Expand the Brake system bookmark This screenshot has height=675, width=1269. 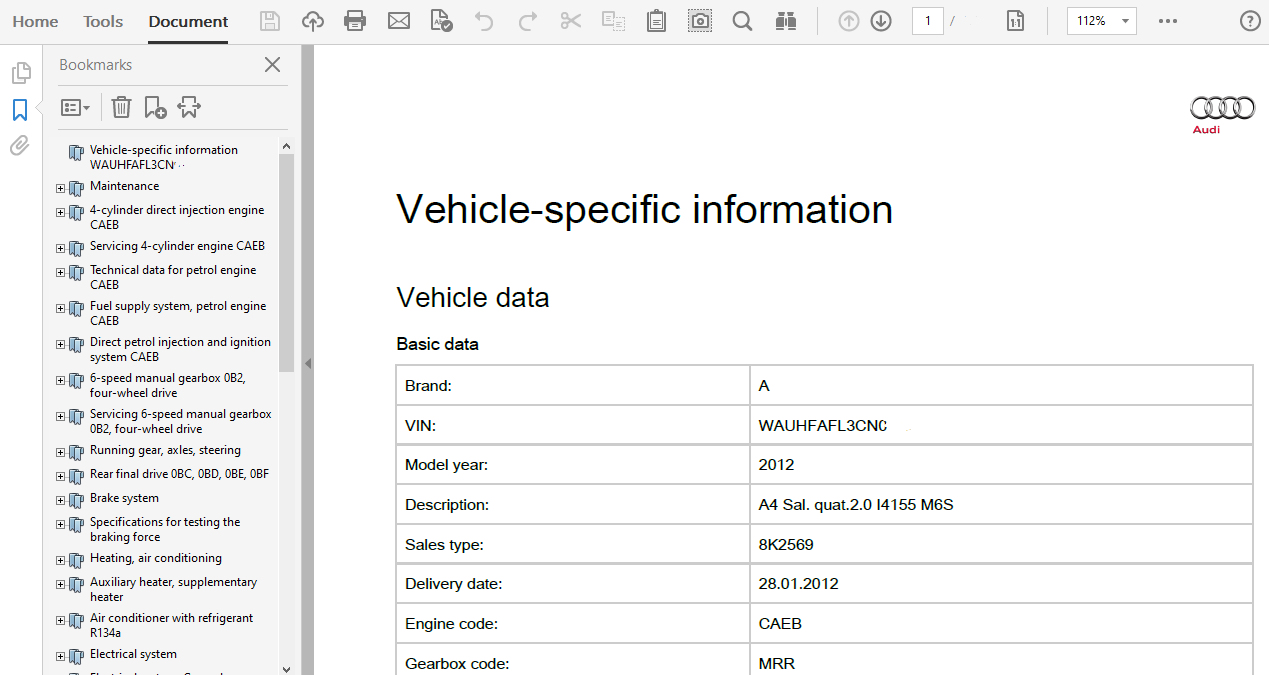[x=61, y=500]
